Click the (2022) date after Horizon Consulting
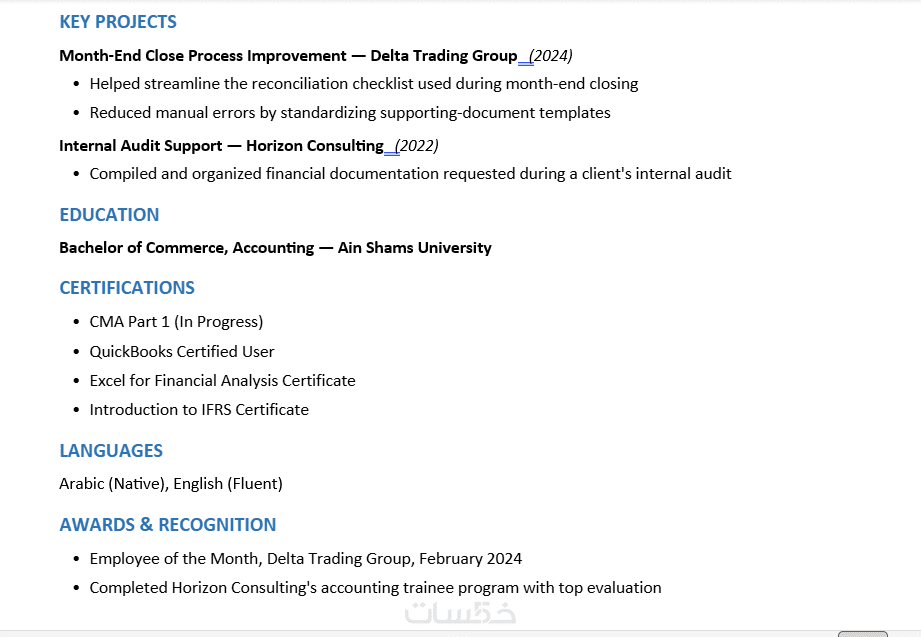This screenshot has height=637, width=921. pyautogui.click(x=416, y=146)
